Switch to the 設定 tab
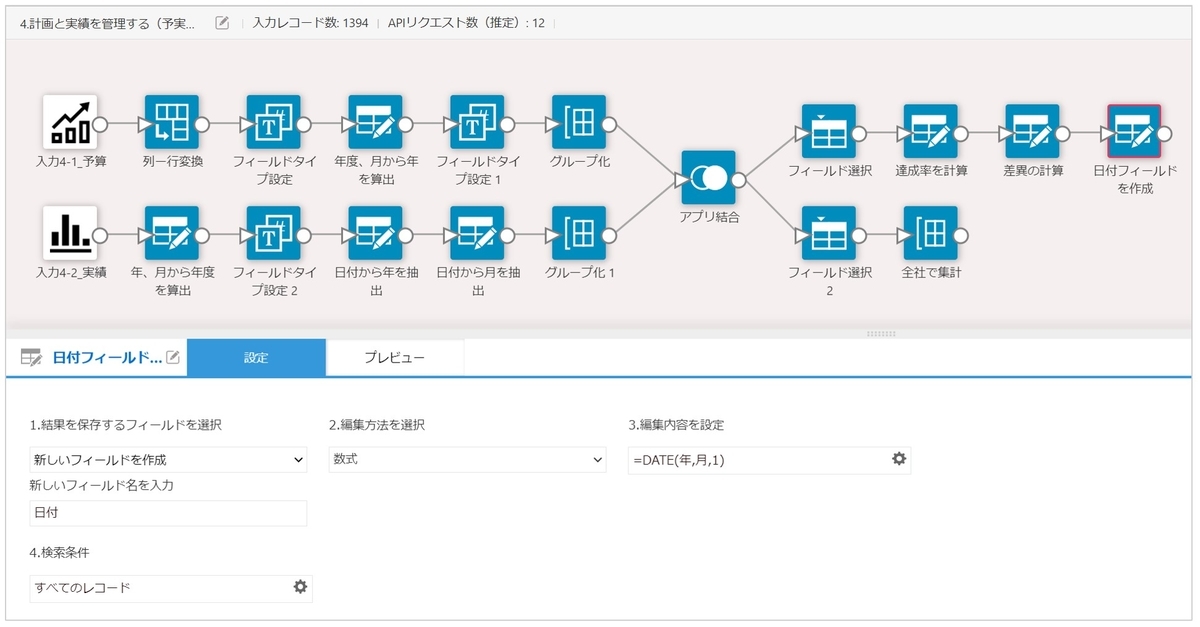The width and height of the screenshot is (1200, 627). [256, 358]
